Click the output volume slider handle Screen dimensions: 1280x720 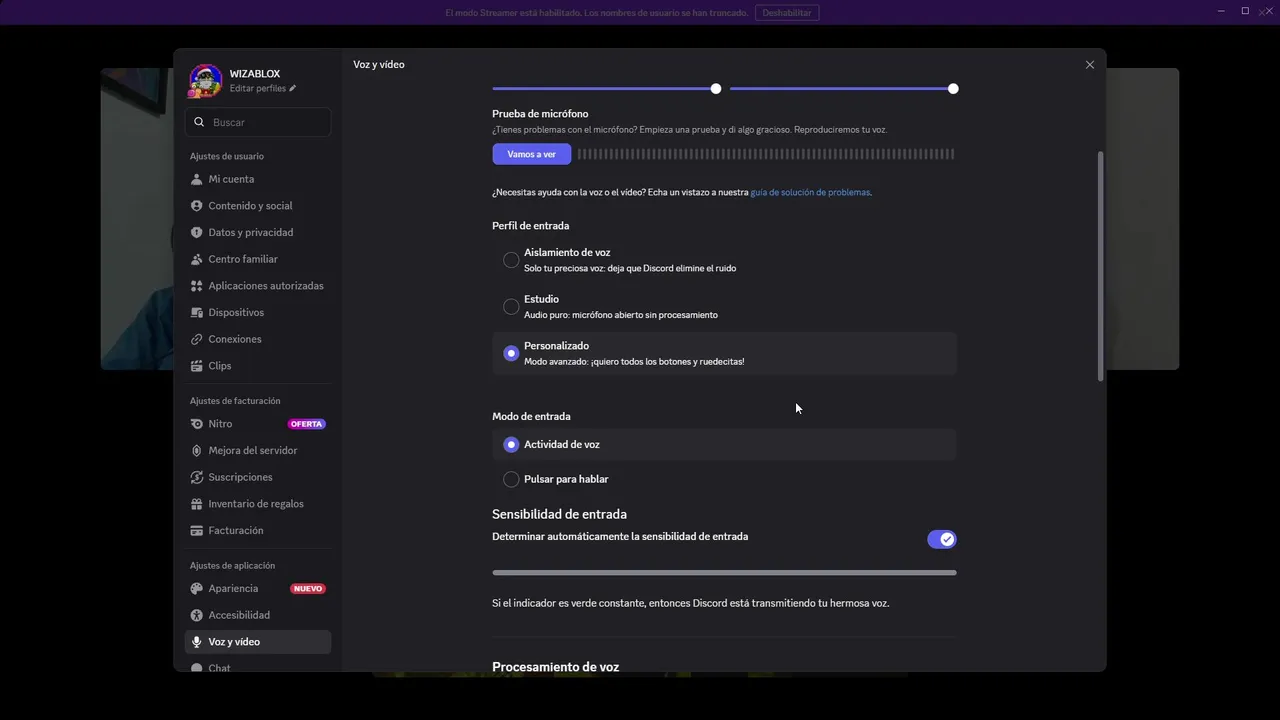pos(953,89)
